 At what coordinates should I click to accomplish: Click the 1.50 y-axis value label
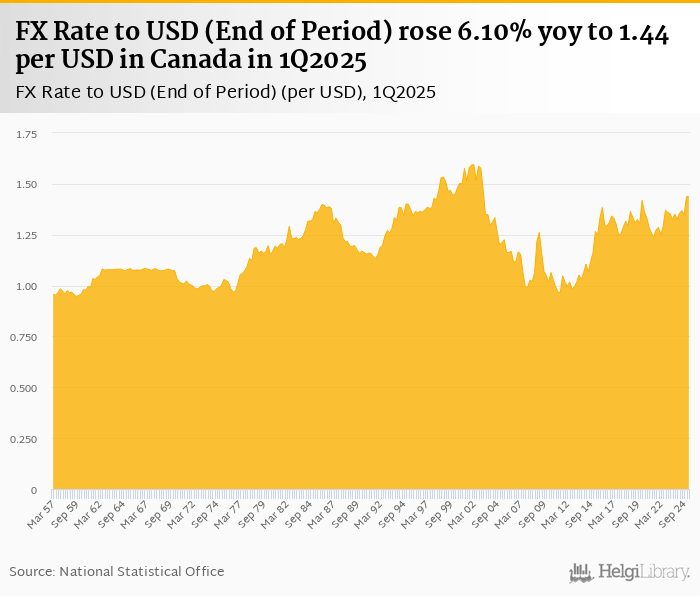tap(26, 185)
